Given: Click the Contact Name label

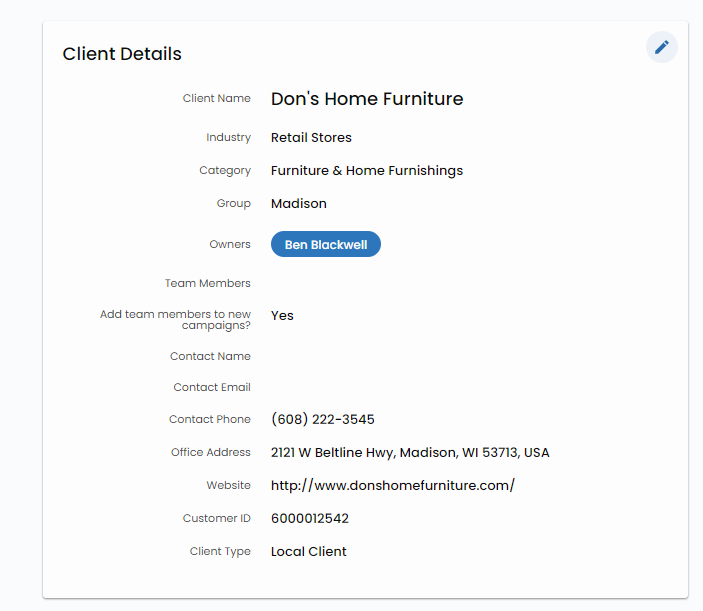Looking at the screenshot, I should (x=210, y=357).
